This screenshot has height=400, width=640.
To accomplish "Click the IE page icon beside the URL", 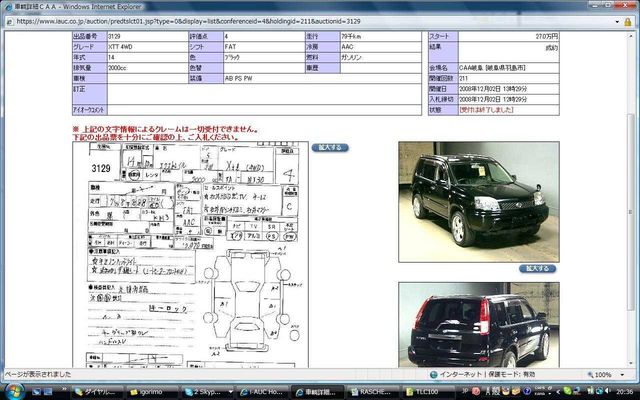I will (10, 22).
